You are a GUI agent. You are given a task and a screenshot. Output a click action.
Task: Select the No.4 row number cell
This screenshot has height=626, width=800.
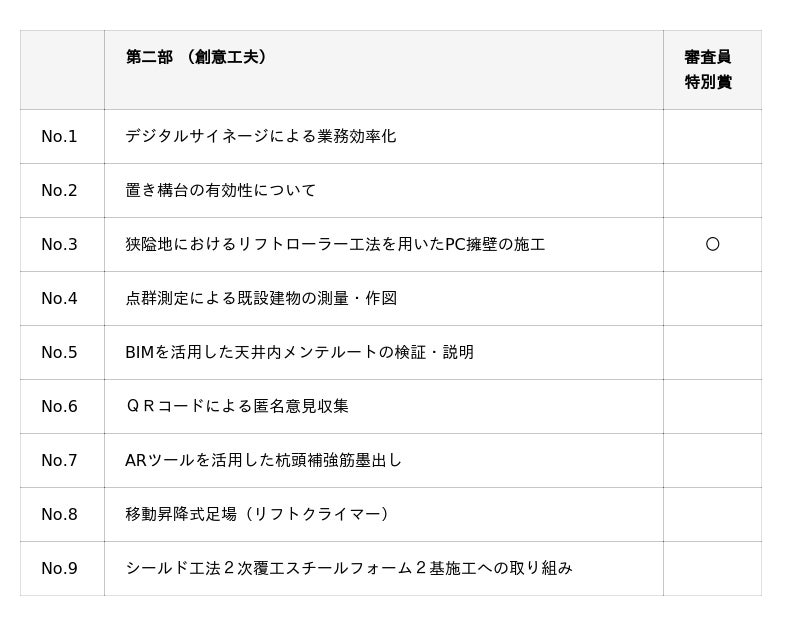59,298
